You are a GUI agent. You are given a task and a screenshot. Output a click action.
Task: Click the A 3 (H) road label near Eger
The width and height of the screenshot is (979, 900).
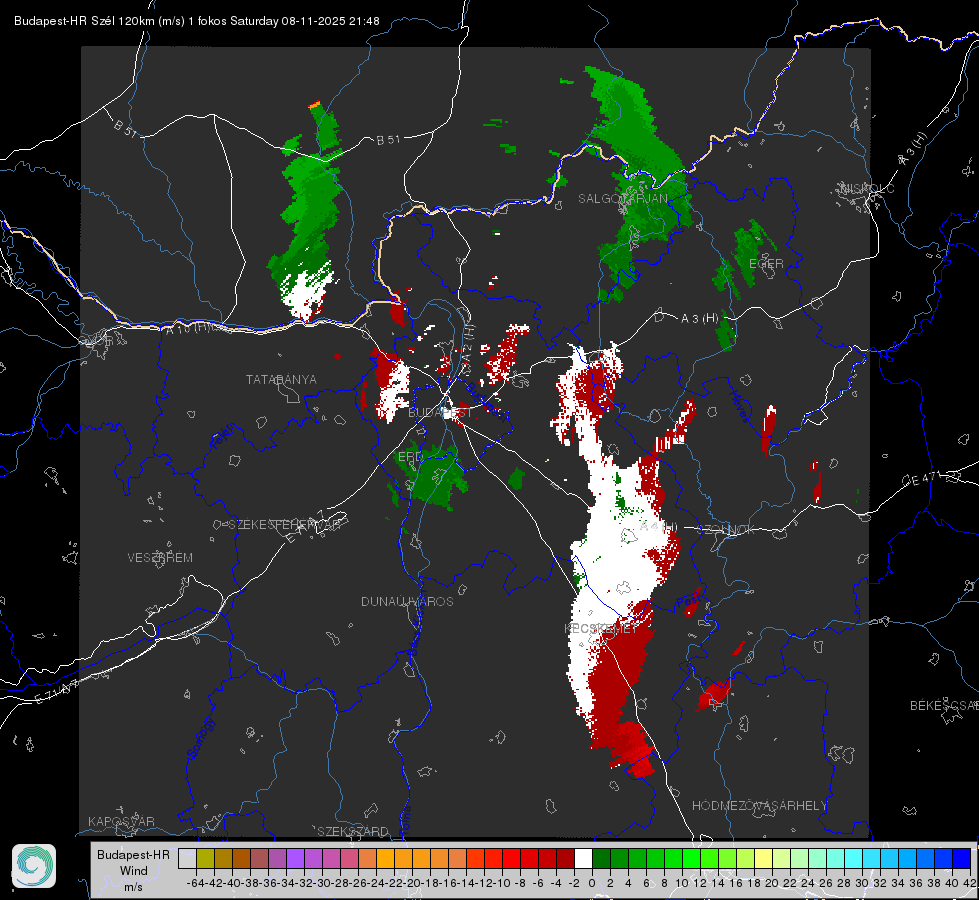pyautogui.click(x=699, y=319)
